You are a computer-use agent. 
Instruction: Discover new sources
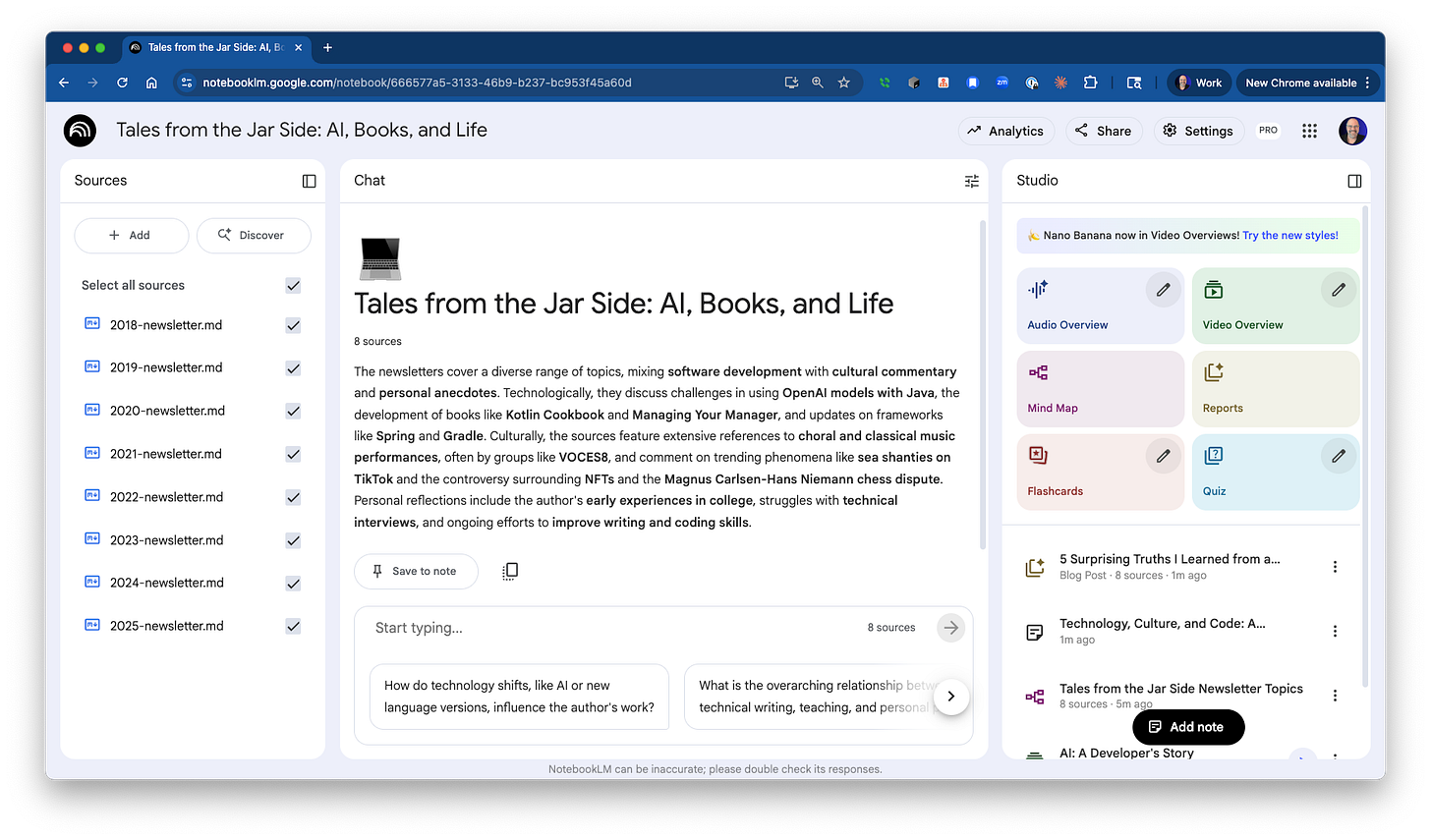pyautogui.click(x=254, y=236)
